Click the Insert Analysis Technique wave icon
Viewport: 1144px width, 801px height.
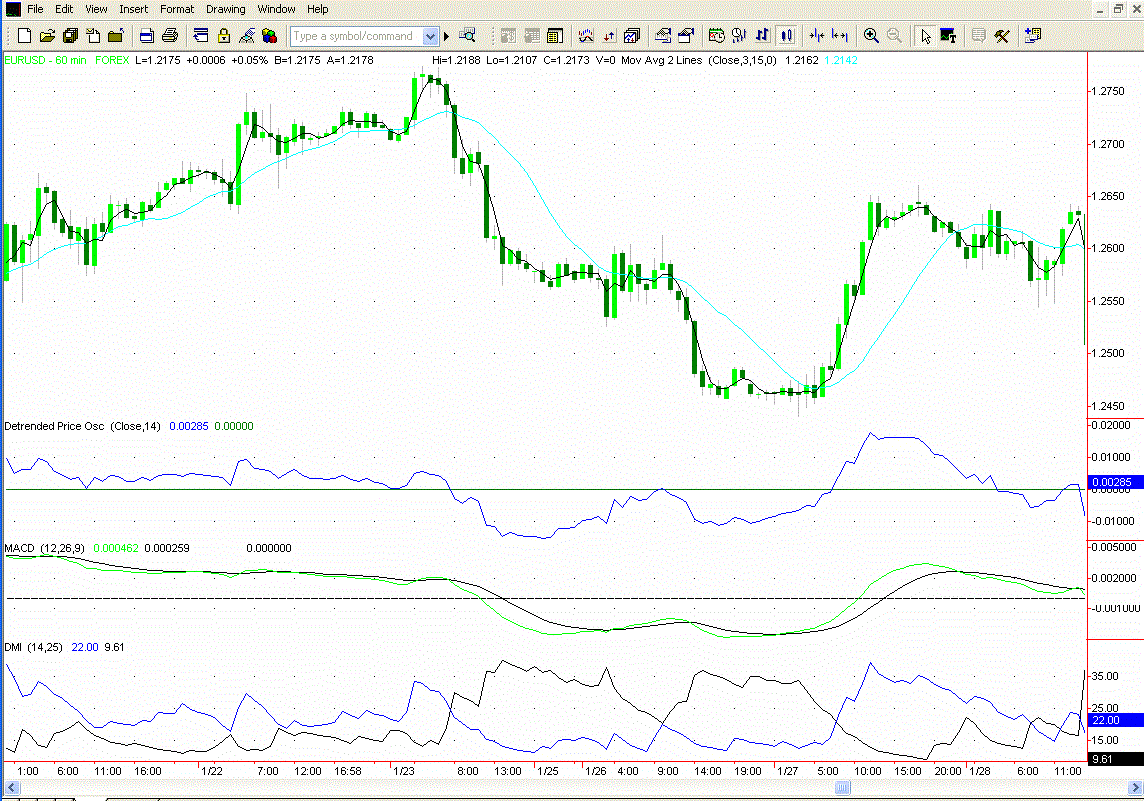[586, 35]
